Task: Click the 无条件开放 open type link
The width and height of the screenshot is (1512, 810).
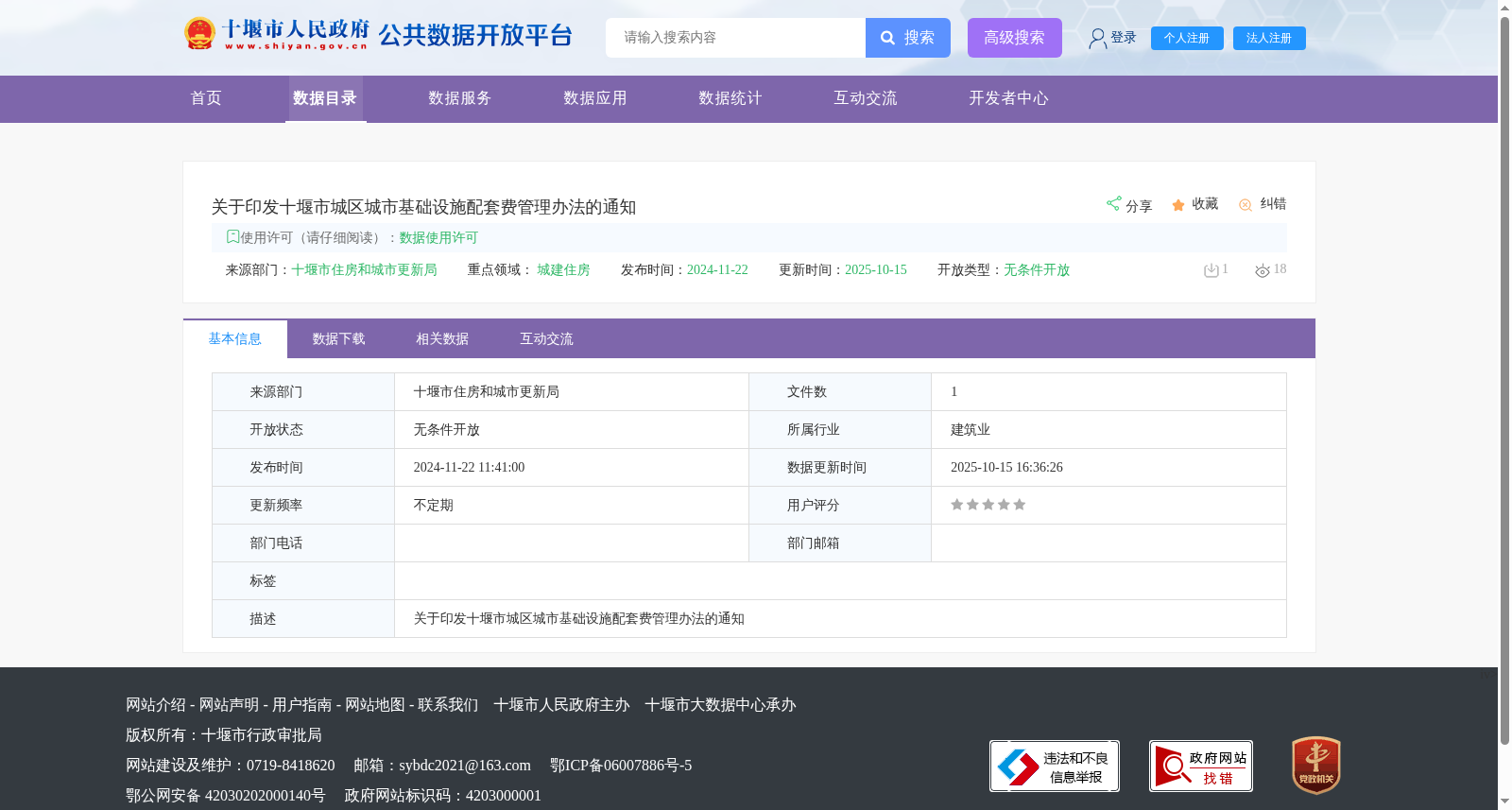Action: (x=1037, y=270)
